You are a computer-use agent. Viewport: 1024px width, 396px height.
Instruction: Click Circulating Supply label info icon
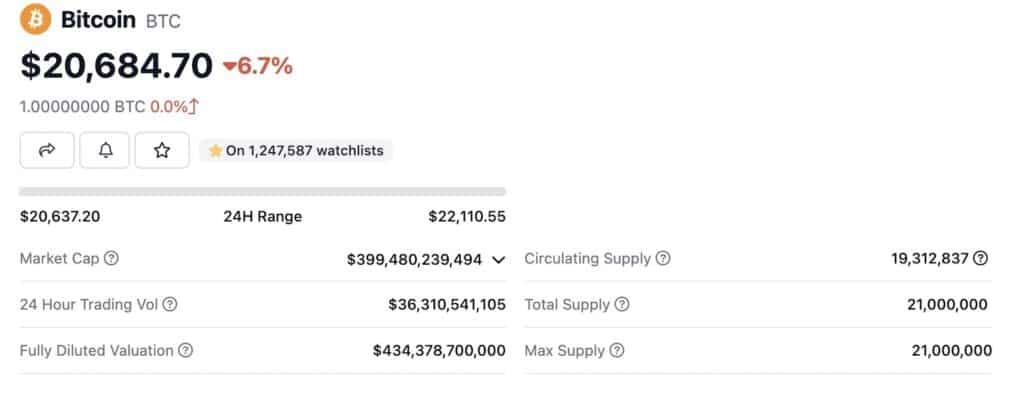[663, 258]
